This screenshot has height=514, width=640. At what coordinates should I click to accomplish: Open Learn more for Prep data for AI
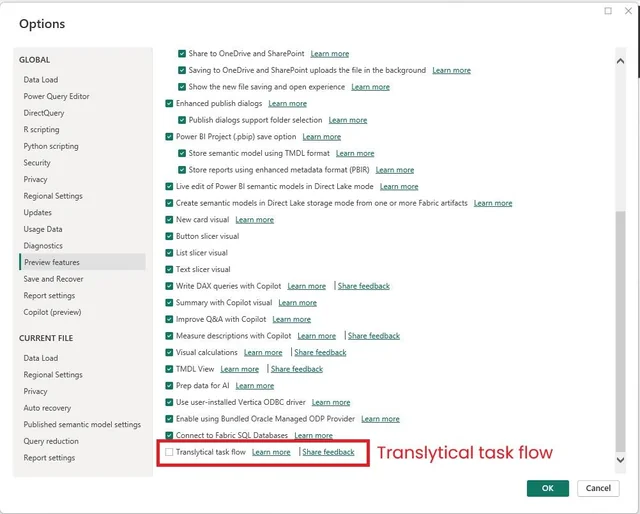pos(255,385)
